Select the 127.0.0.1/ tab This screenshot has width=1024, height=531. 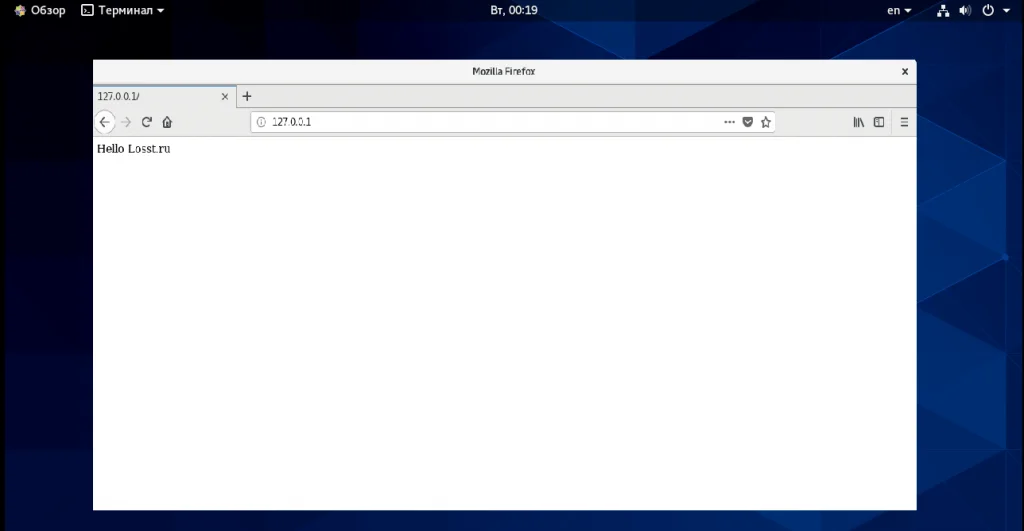(165, 96)
